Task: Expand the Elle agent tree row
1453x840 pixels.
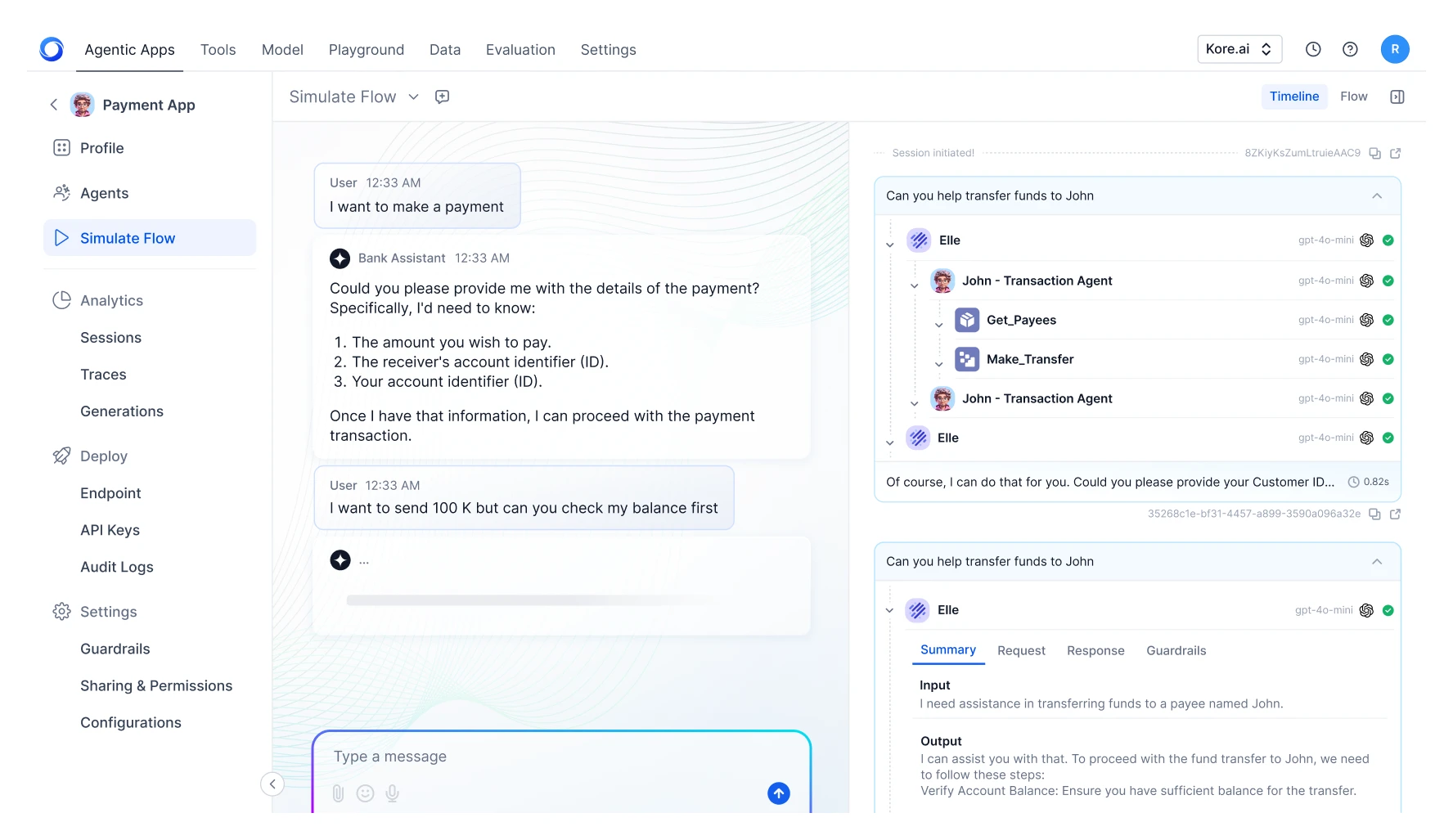Action: 889,244
